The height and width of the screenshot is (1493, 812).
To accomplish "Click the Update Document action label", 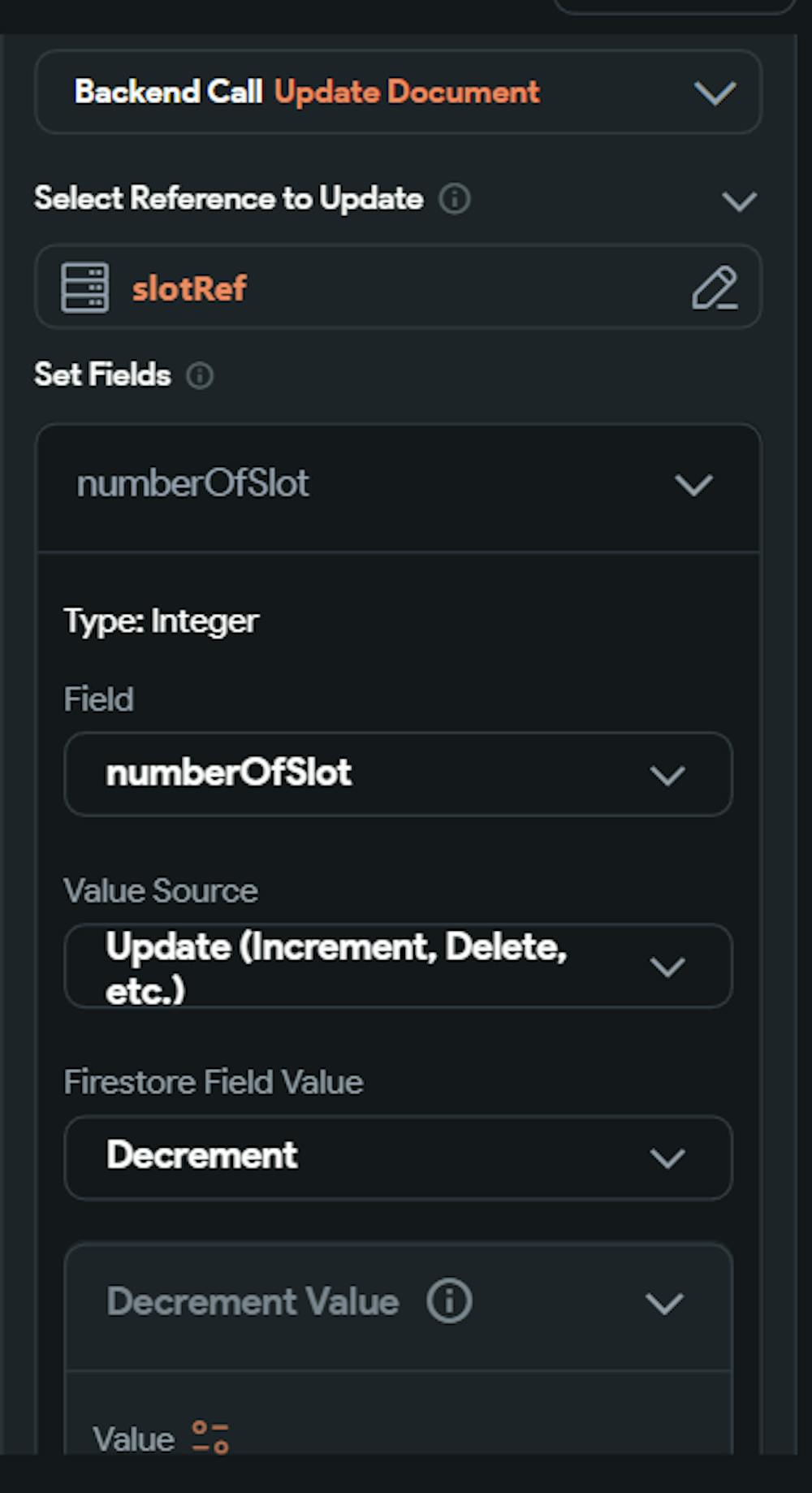I will point(406,92).
